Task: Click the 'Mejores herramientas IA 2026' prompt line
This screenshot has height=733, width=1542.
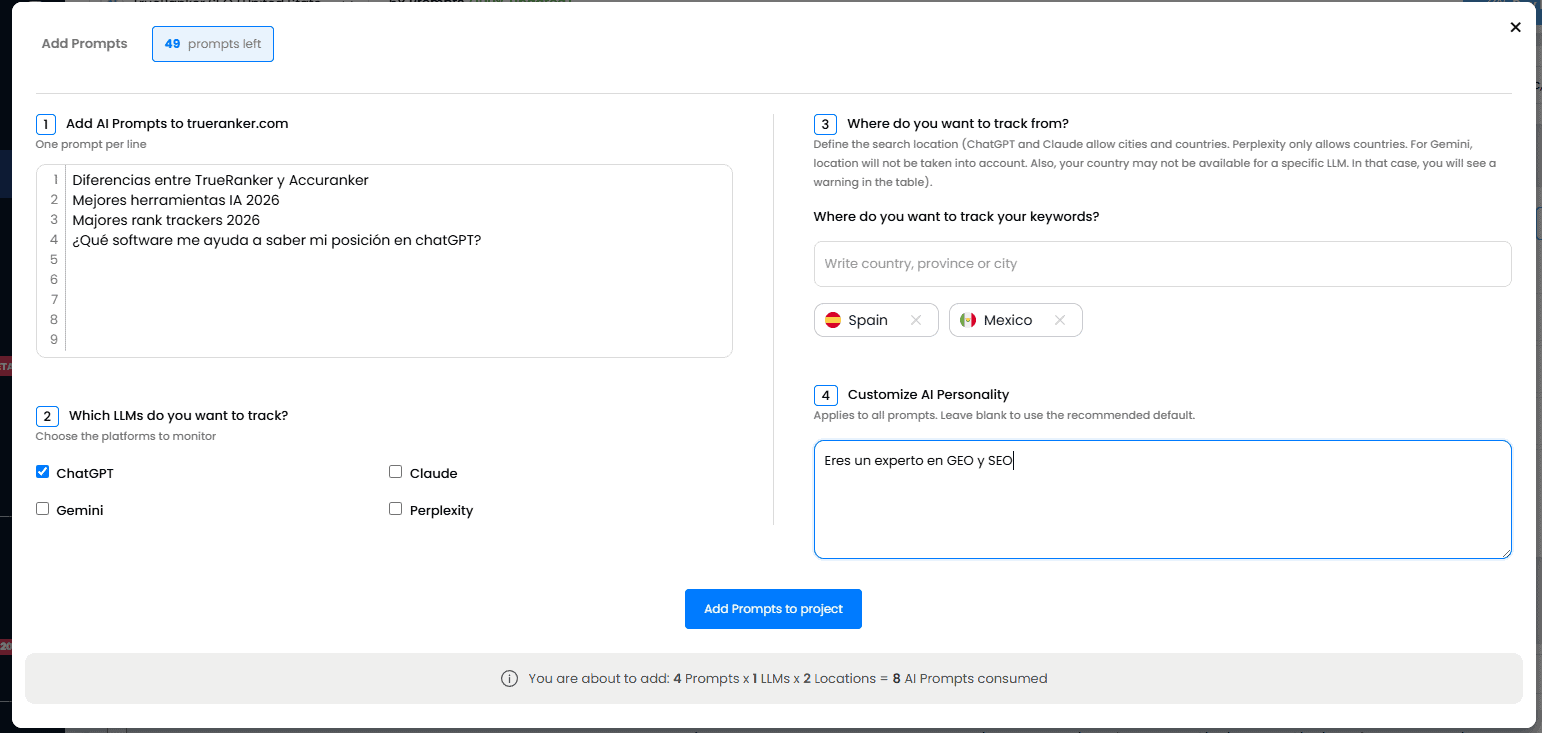Action: pyautogui.click(x=176, y=200)
